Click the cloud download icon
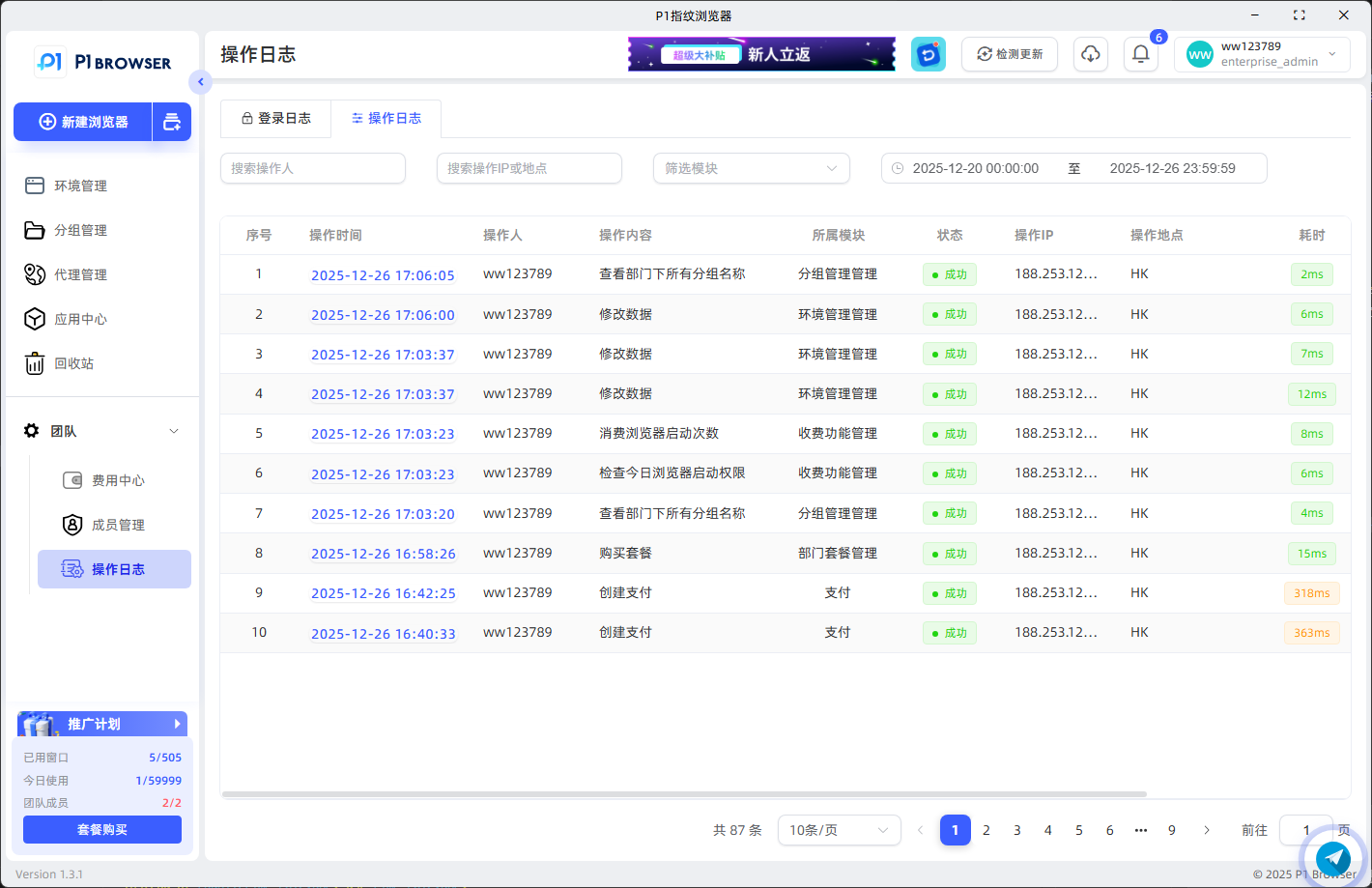This screenshot has height=888, width=1372. 1091,55
